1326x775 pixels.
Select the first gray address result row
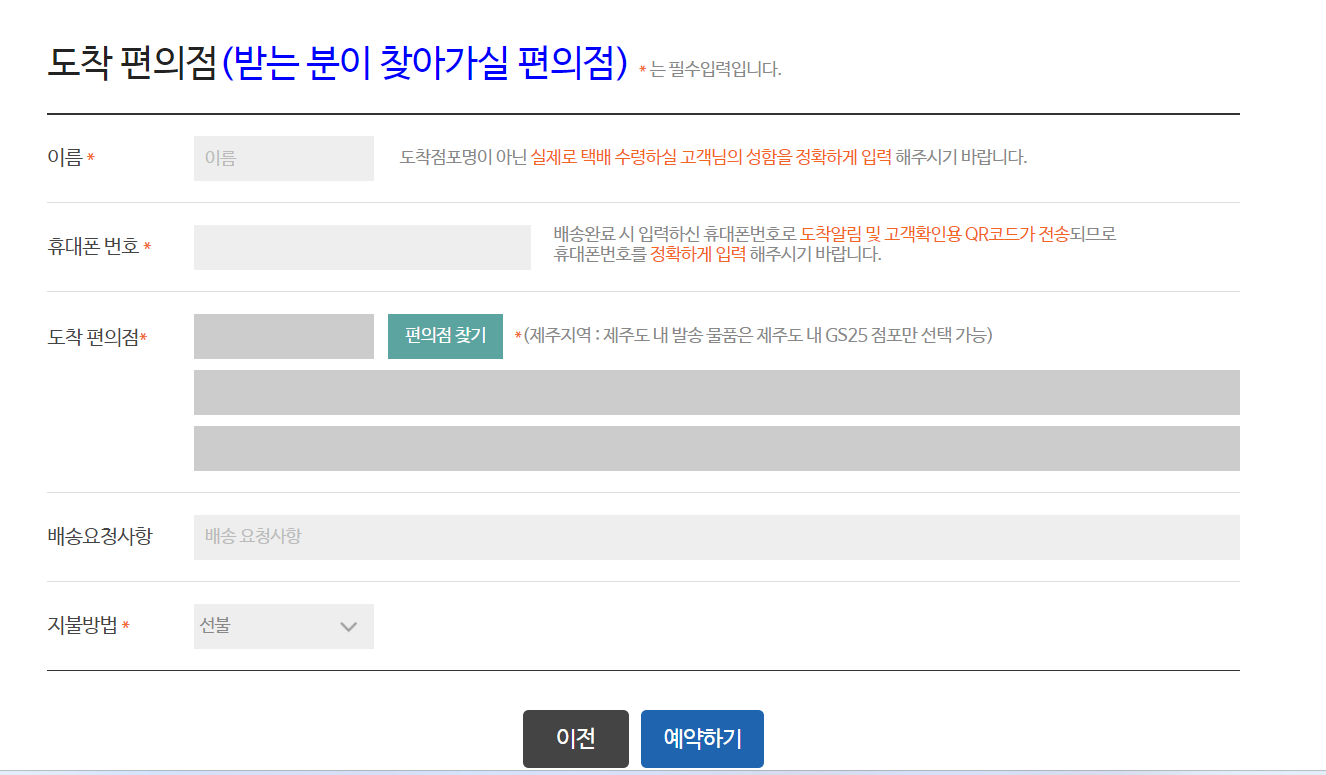pyautogui.click(x=717, y=392)
